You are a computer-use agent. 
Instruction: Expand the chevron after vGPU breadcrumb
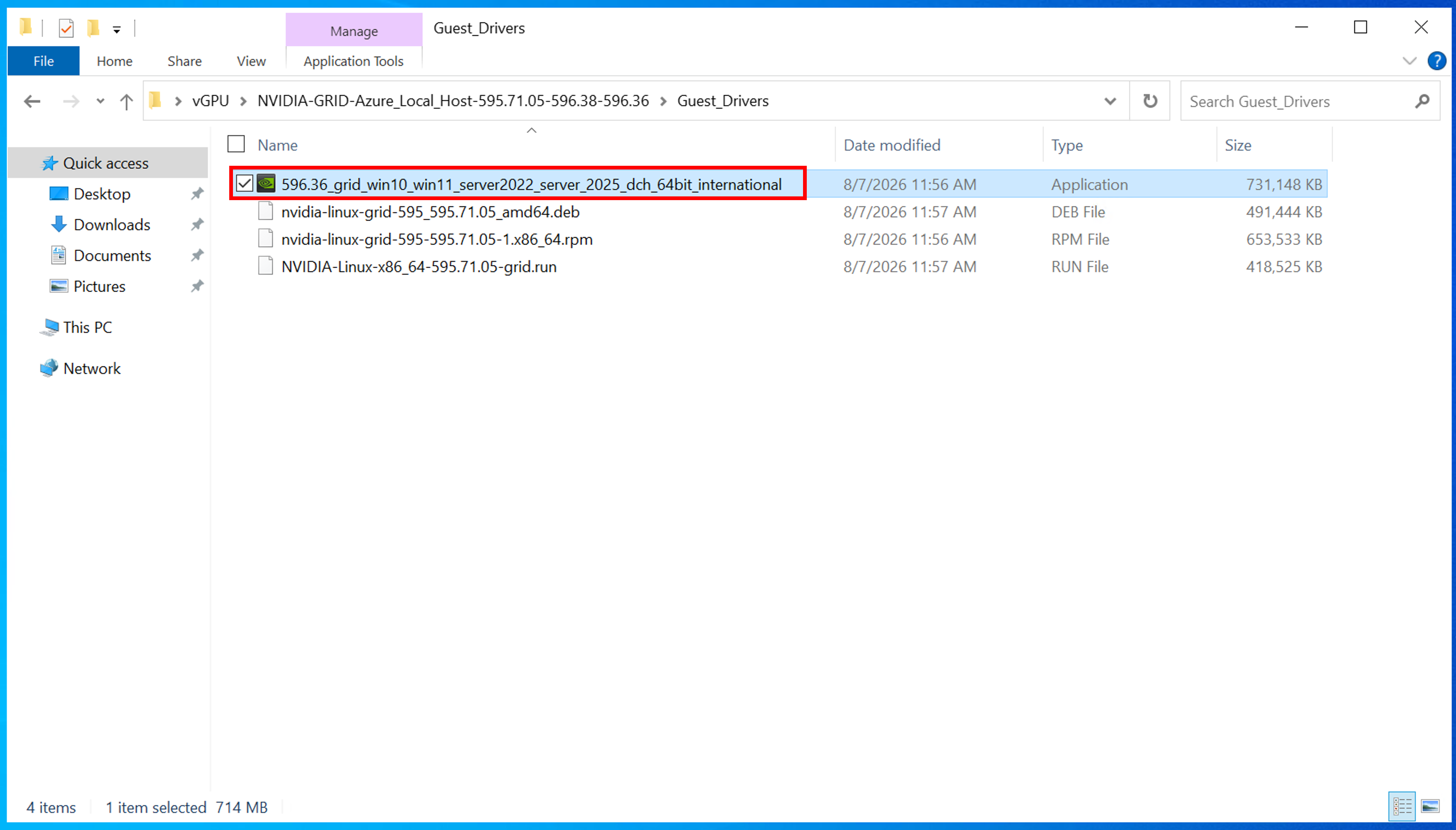[243, 102]
